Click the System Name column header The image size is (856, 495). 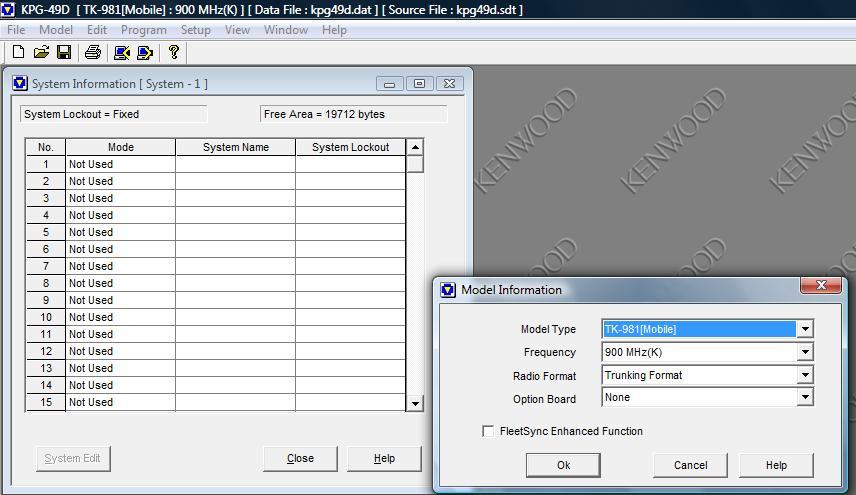click(236, 147)
